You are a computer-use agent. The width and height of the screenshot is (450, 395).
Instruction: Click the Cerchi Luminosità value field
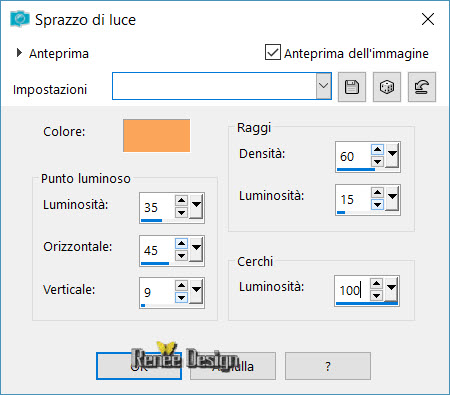click(x=352, y=289)
